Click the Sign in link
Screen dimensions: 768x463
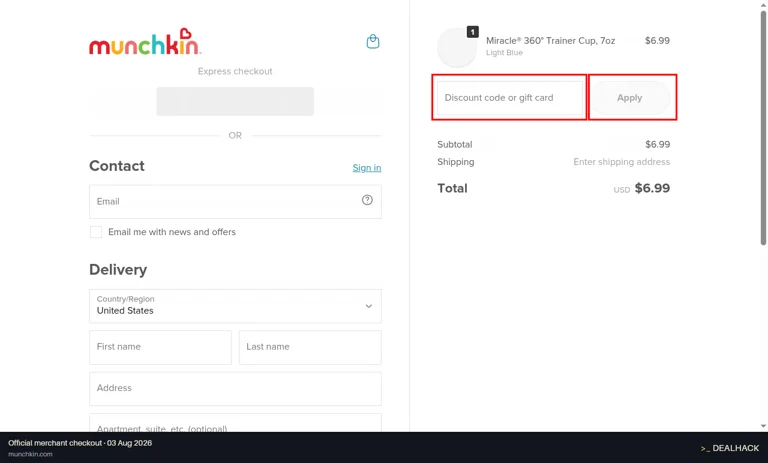point(367,168)
